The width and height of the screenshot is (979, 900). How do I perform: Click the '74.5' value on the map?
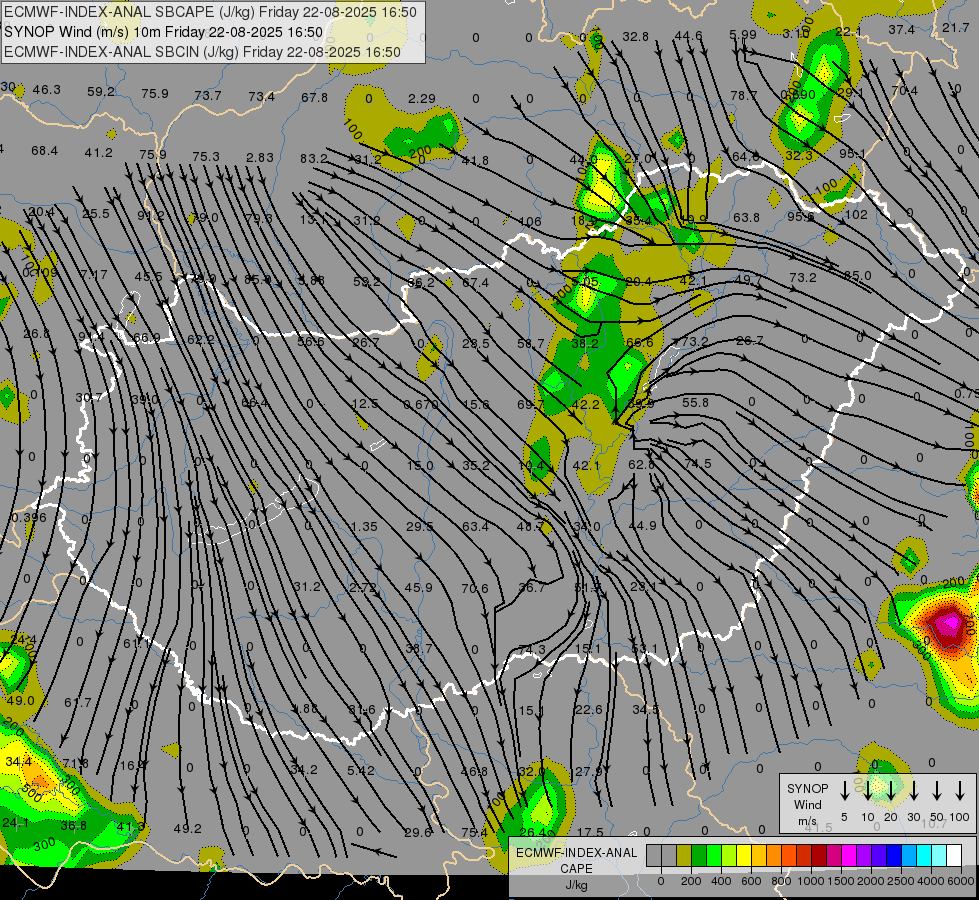point(697,463)
